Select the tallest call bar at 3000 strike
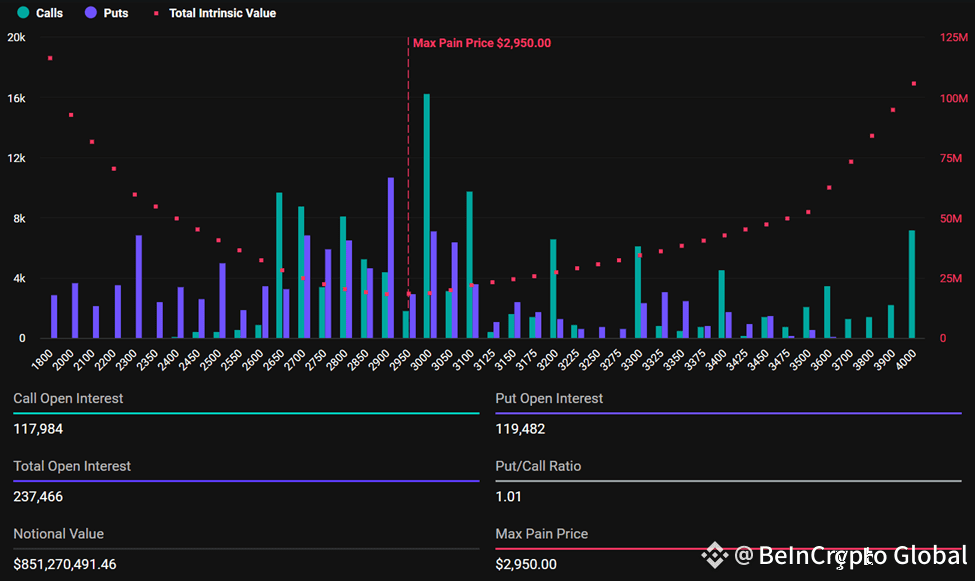 coord(427,216)
